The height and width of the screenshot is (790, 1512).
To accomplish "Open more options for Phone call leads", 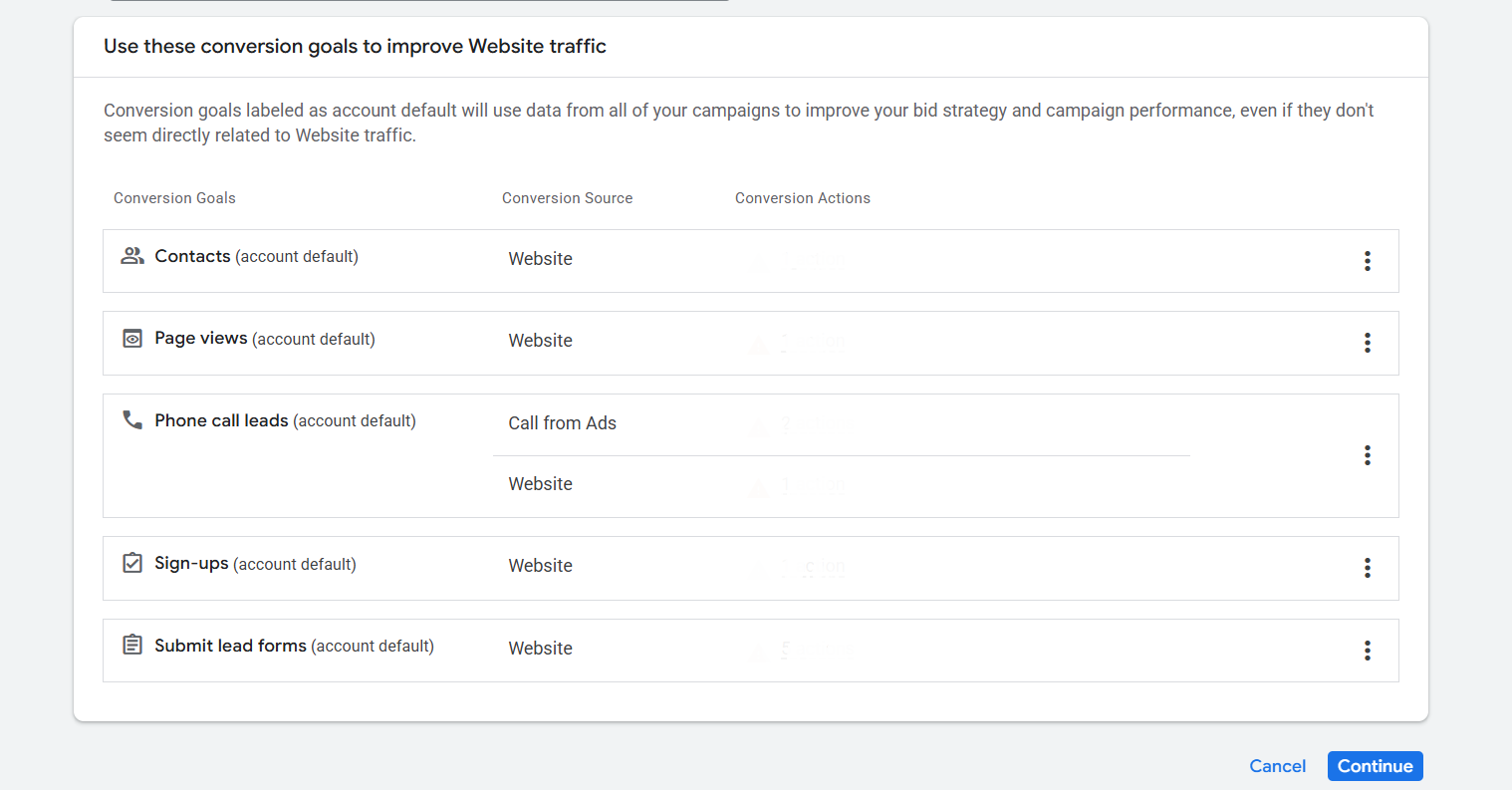I will point(1367,455).
